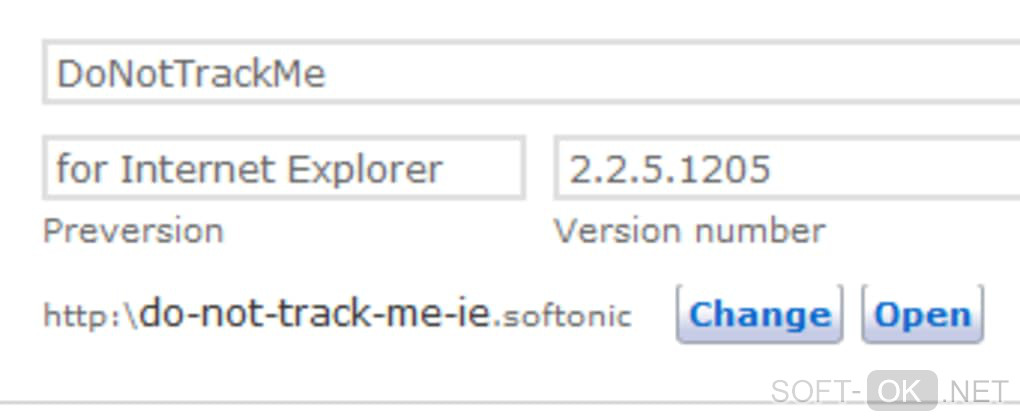Click the OK badge in the watermark
1020x416 pixels.
click(x=901, y=391)
